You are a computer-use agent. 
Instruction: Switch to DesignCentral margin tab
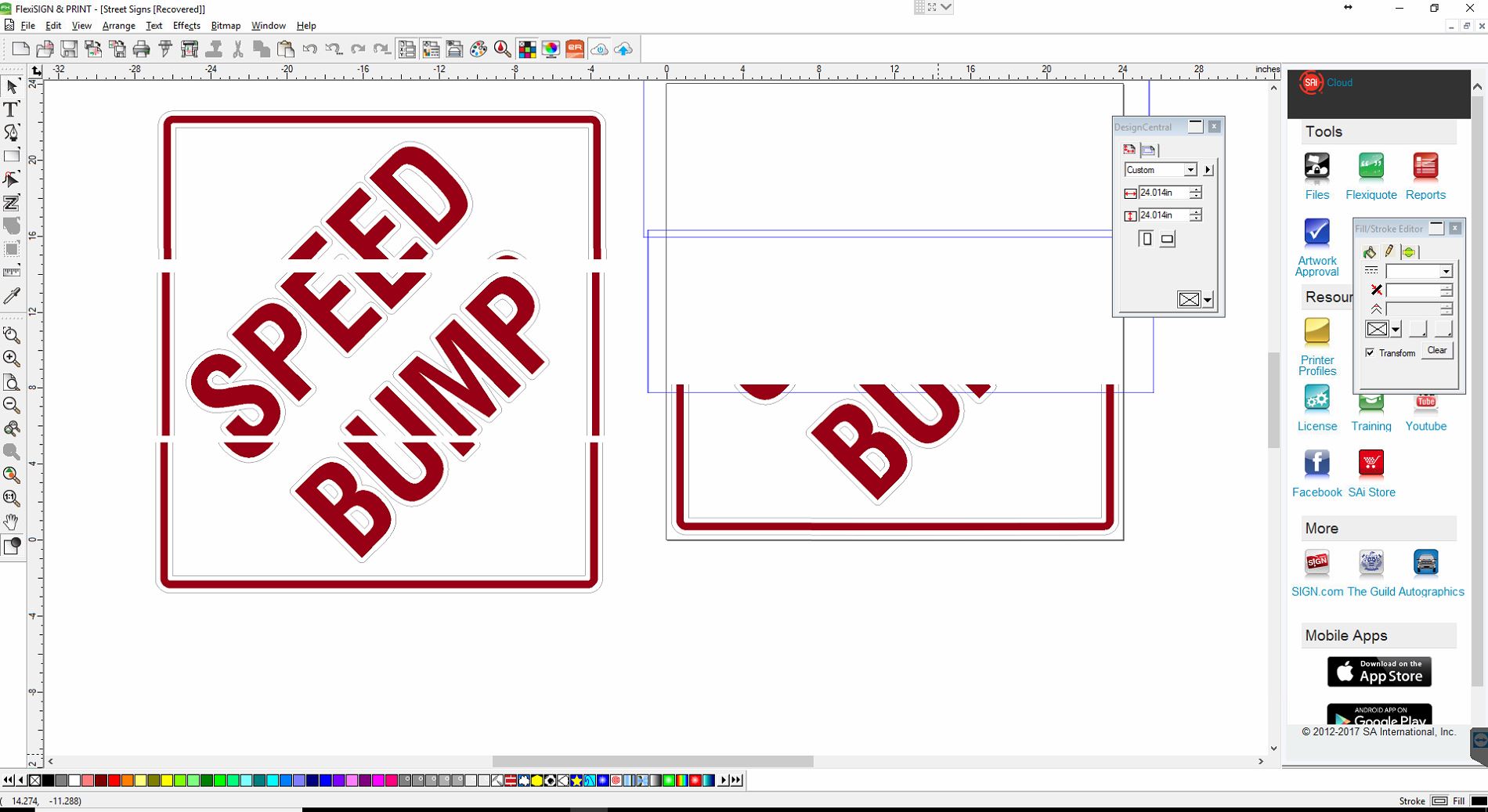(1149, 150)
